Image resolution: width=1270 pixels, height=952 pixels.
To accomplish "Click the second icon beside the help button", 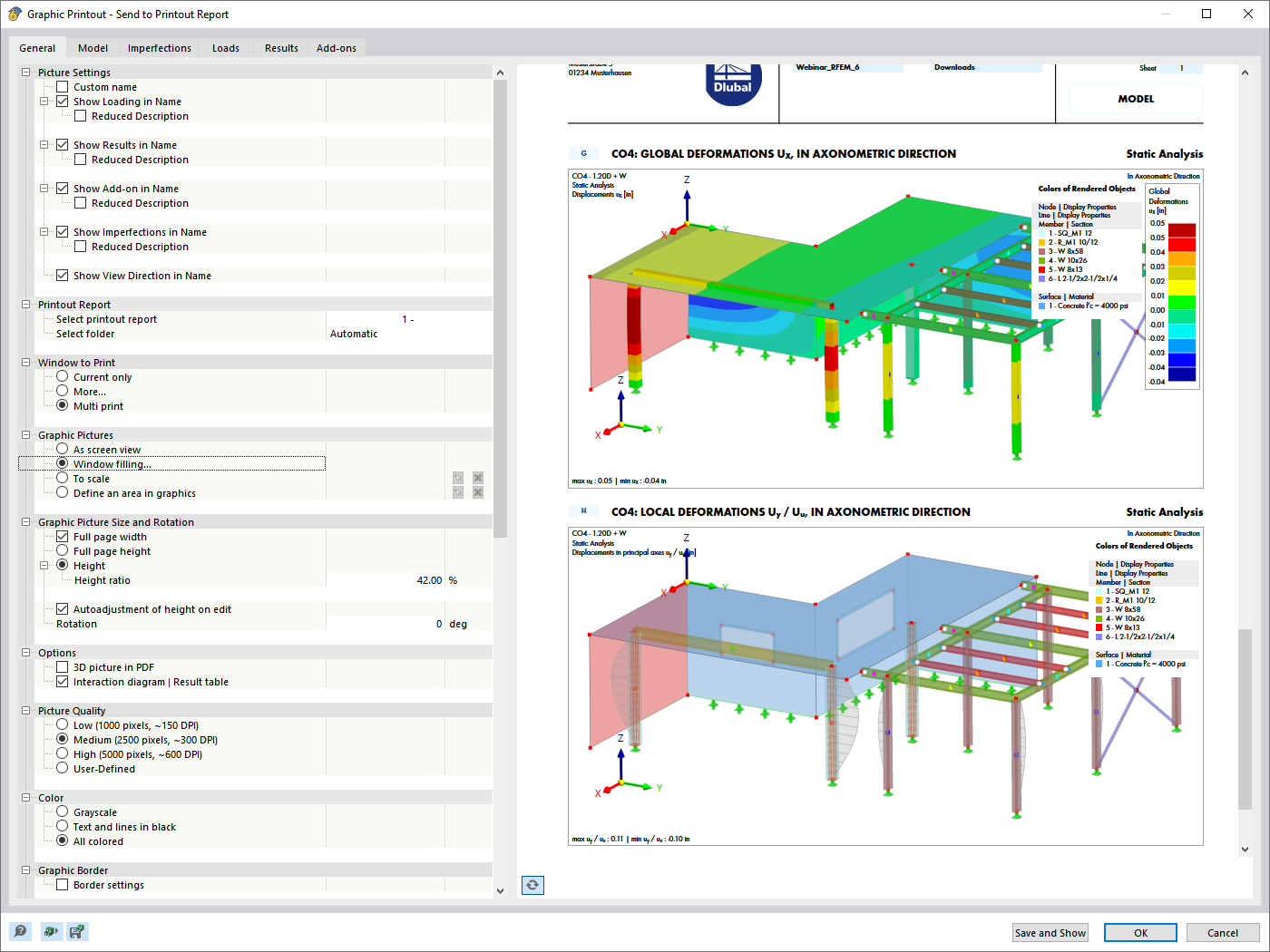I will (x=50, y=931).
